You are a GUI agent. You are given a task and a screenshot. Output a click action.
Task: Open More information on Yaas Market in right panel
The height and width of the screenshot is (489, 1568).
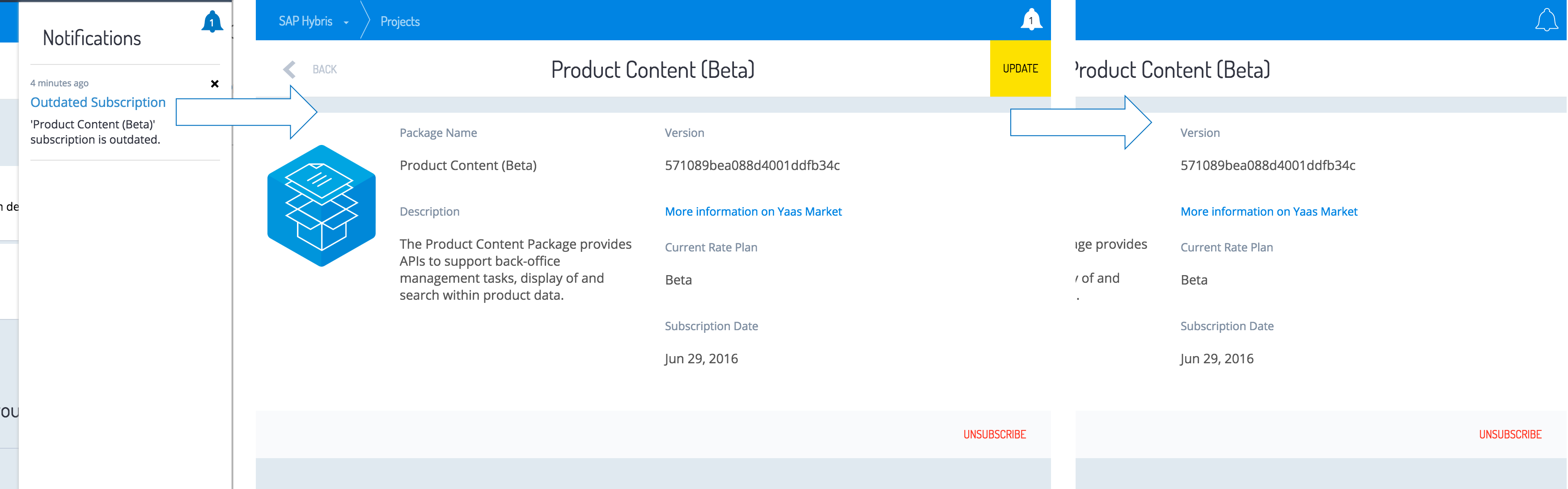[x=1268, y=211]
